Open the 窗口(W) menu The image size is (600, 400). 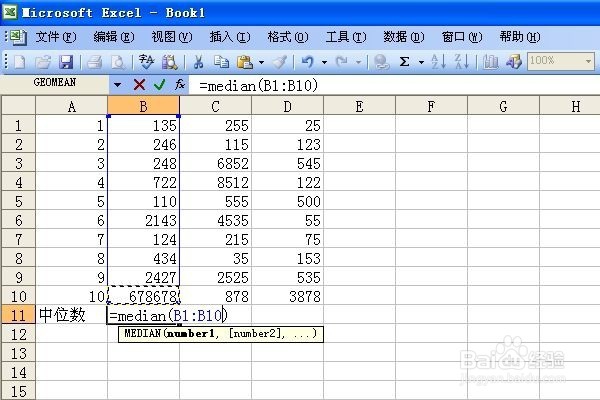(x=462, y=37)
